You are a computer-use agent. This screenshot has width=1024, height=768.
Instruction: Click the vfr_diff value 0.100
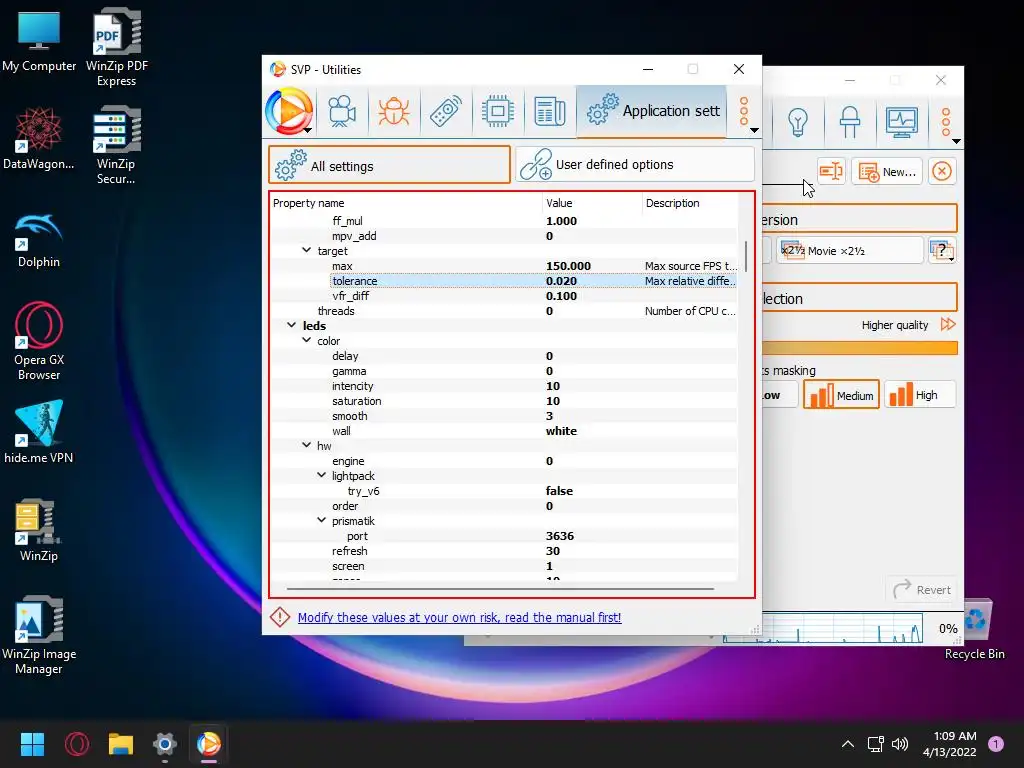pos(561,296)
